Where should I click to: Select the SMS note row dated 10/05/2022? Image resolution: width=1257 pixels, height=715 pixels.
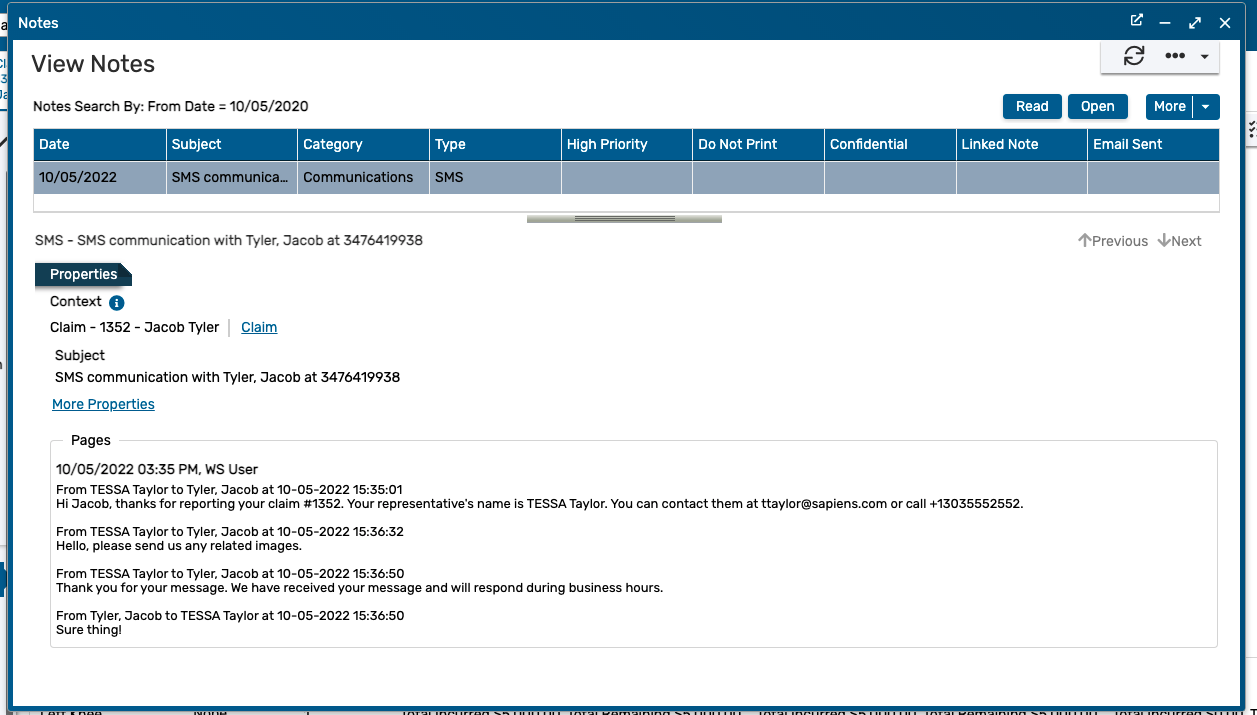pos(231,177)
